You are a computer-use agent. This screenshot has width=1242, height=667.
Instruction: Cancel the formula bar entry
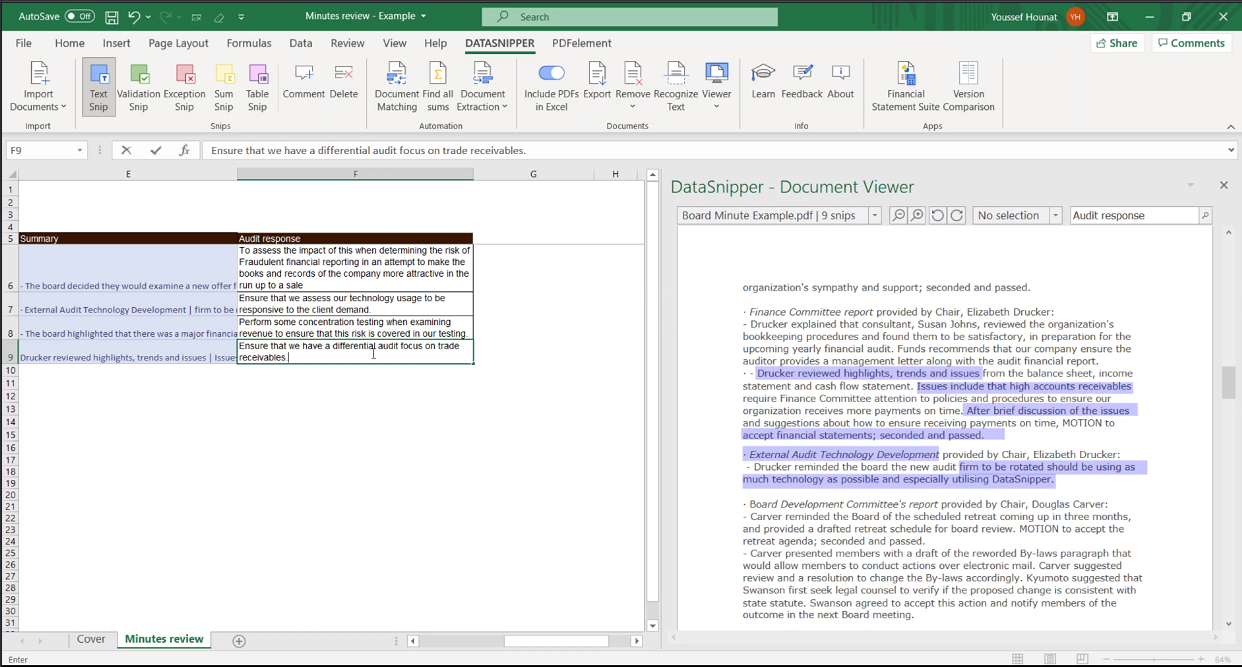click(126, 150)
